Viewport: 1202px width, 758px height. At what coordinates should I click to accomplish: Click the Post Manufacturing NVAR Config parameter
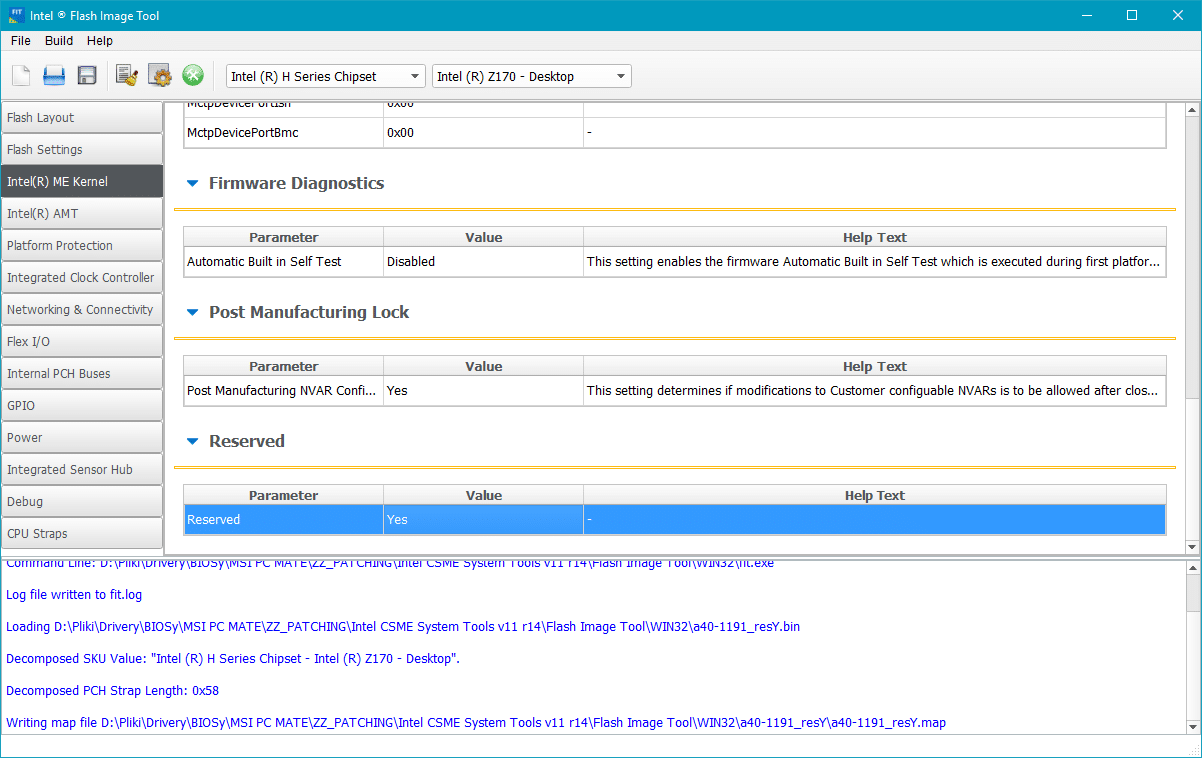(x=284, y=391)
